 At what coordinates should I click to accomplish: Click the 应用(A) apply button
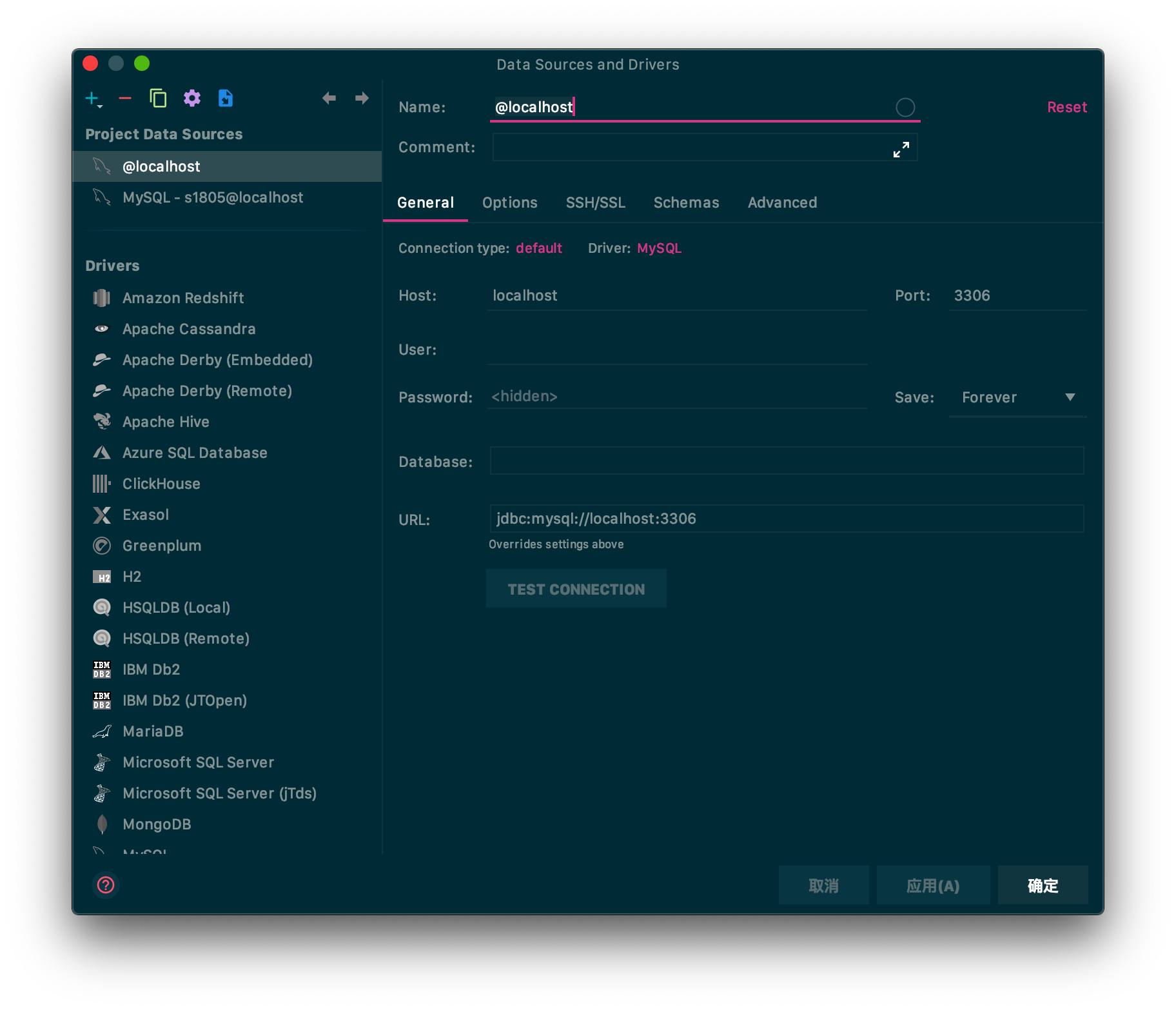(933, 886)
